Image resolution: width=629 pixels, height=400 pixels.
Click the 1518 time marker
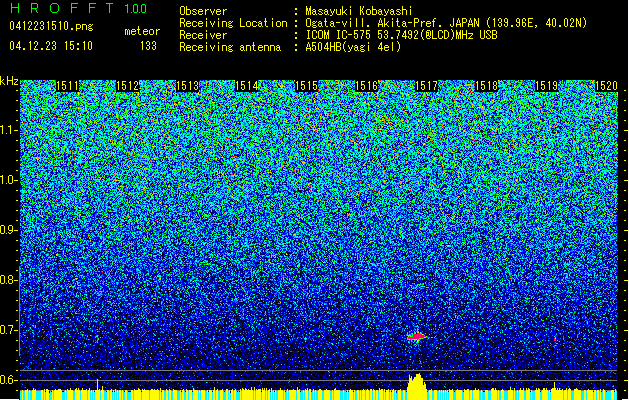486,86
